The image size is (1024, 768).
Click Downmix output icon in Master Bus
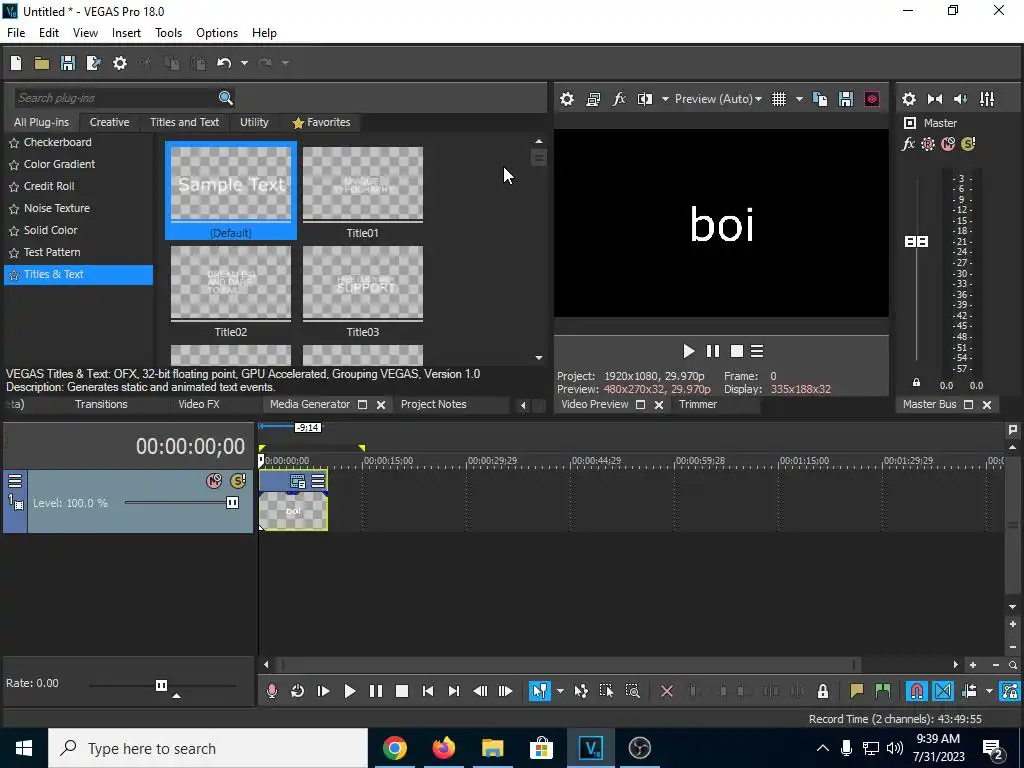[935, 99]
